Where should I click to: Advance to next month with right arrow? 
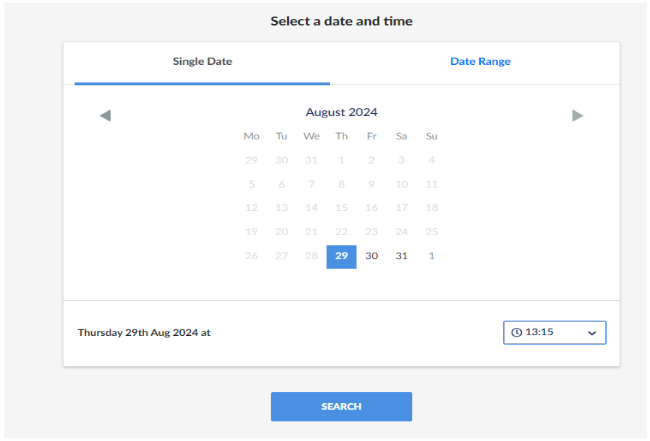577,116
